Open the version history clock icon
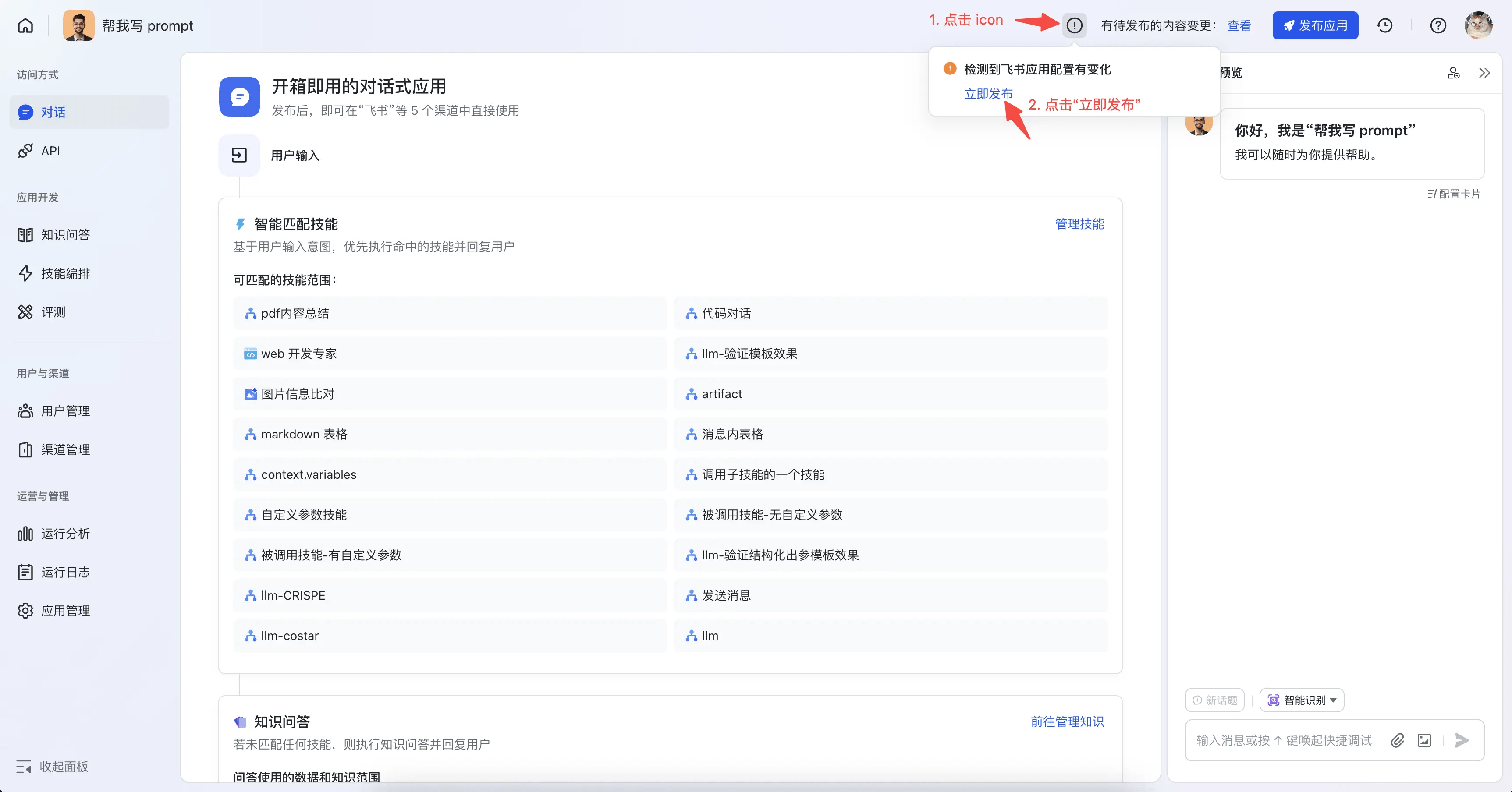 tap(1384, 25)
